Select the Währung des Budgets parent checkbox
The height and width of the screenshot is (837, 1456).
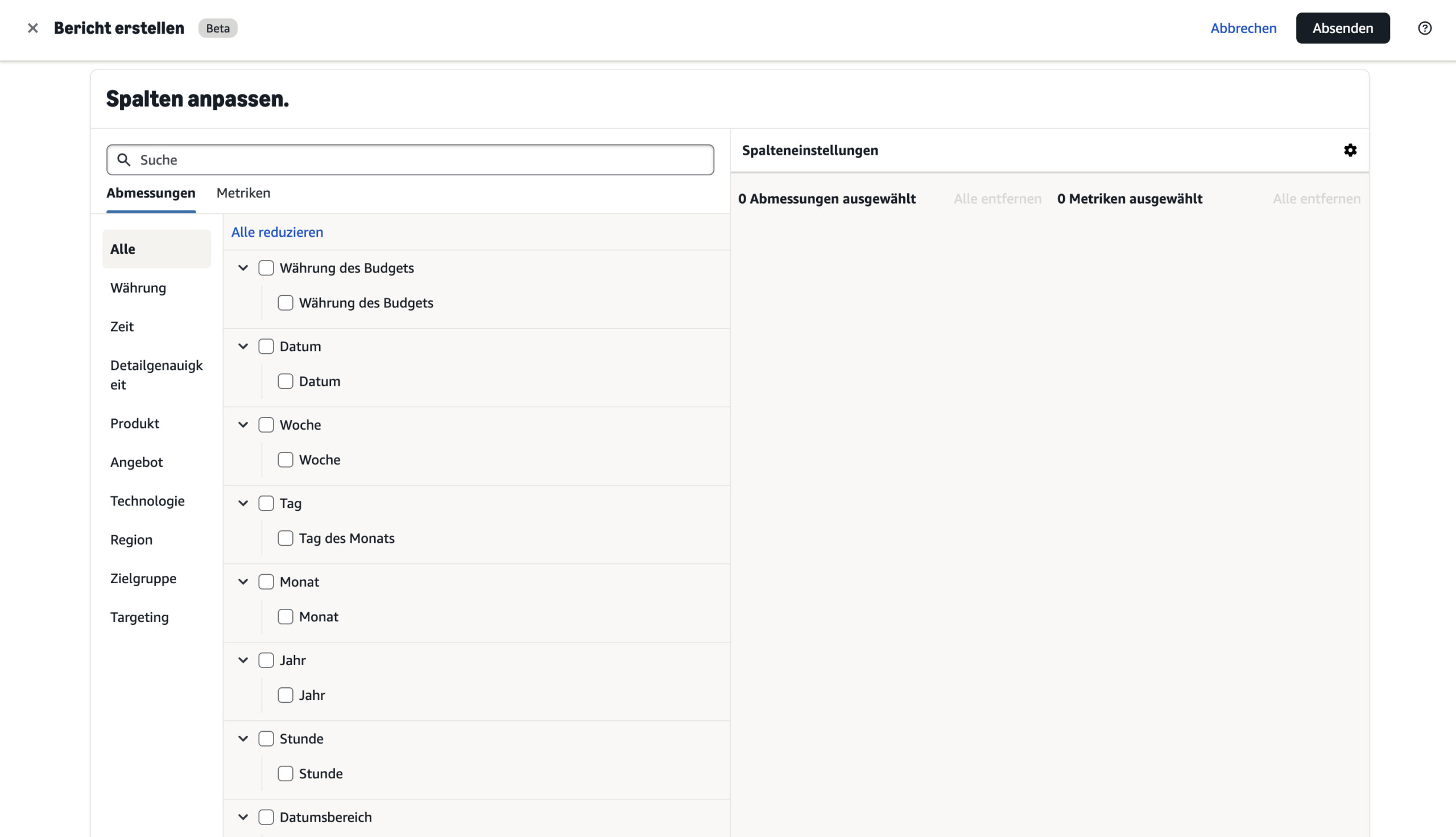point(266,268)
